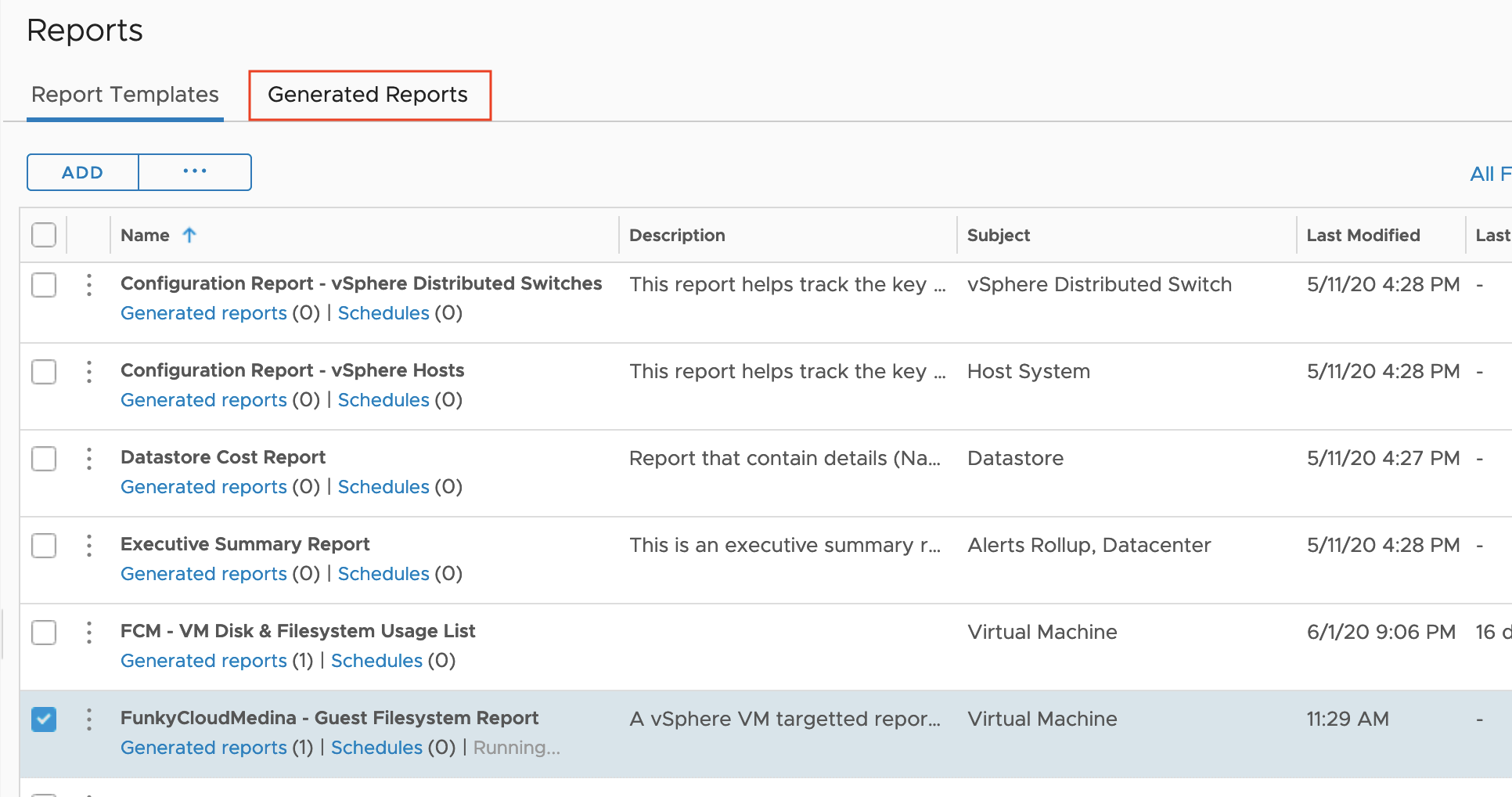Click the ADD button
The width and height of the screenshot is (1512, 797).
[83, 172]
